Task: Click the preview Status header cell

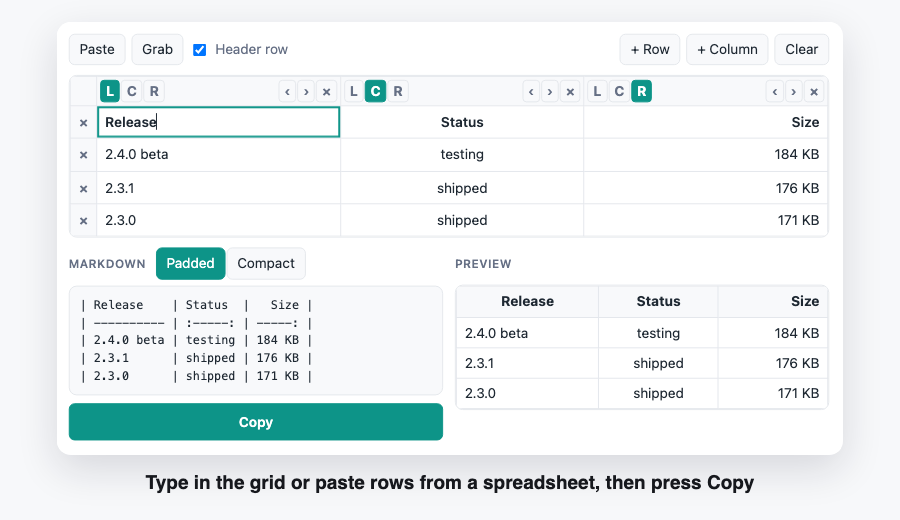Action: pos(658,301)
